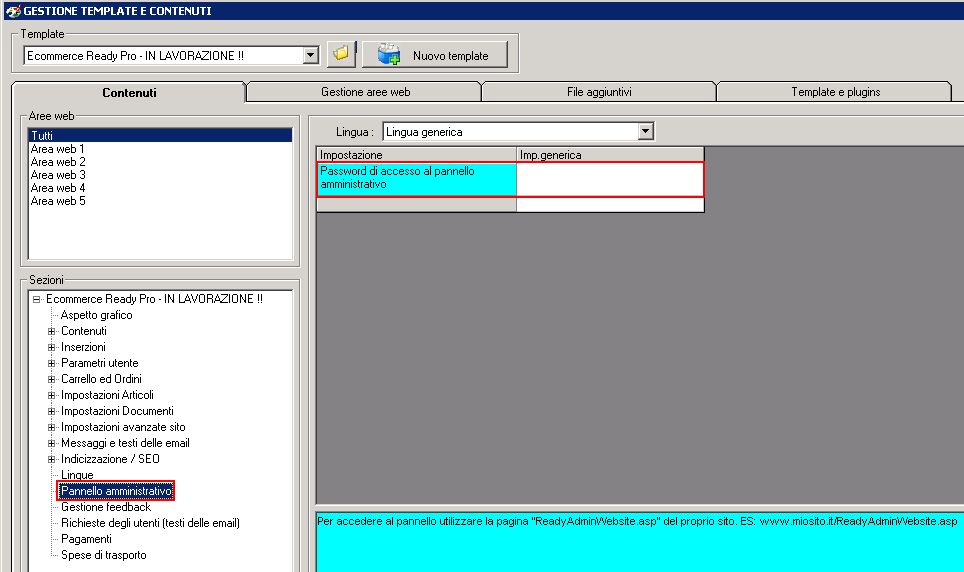
Task: Switch to the Gestione aree web tab
Action: tap(365, 92)
